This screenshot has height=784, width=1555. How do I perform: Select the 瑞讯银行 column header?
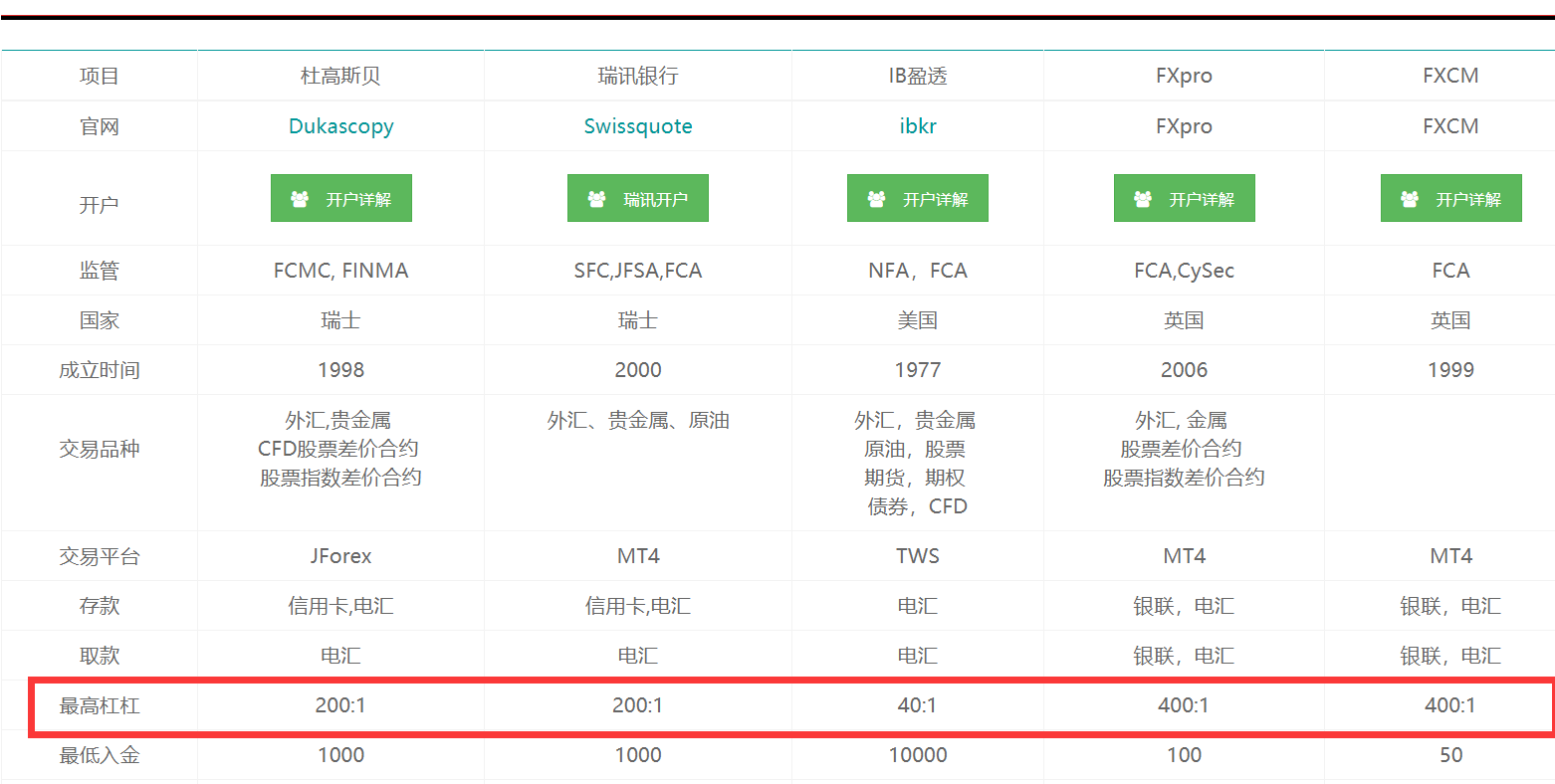point(637,76)
